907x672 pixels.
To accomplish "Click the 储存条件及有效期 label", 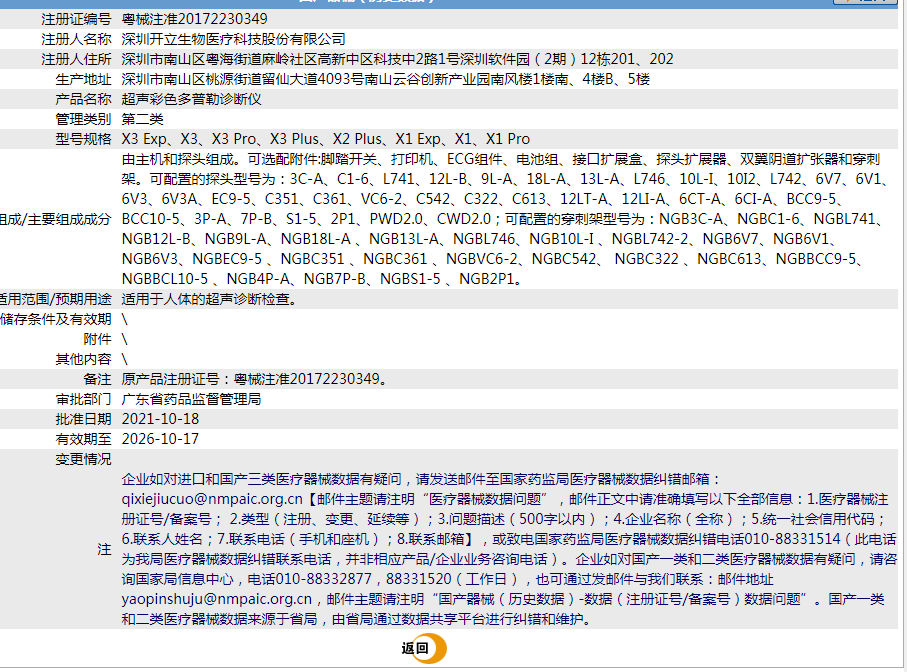I will pyautogui.click(x=56, y=319).
